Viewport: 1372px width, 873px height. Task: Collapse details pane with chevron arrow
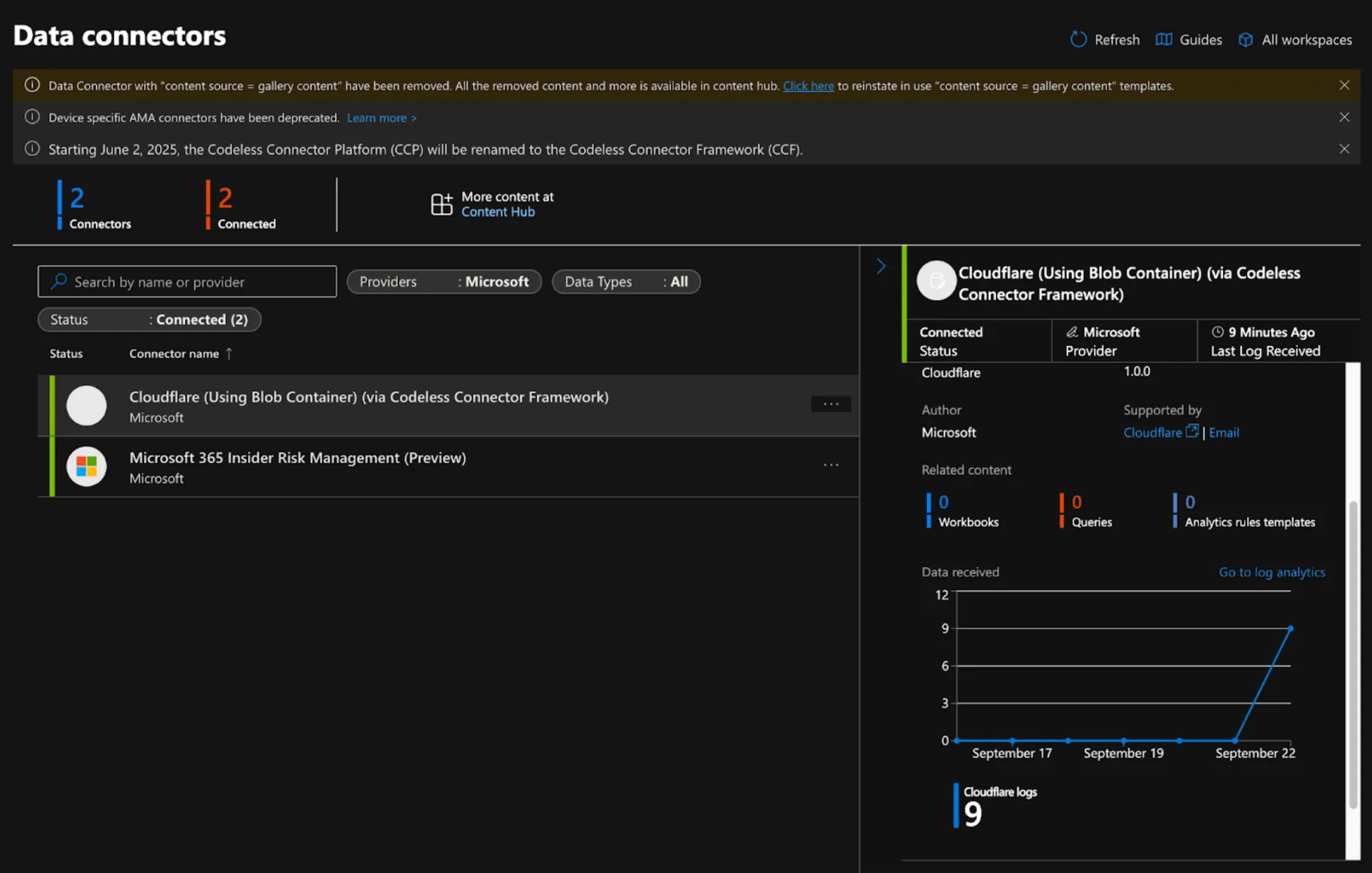881,266
